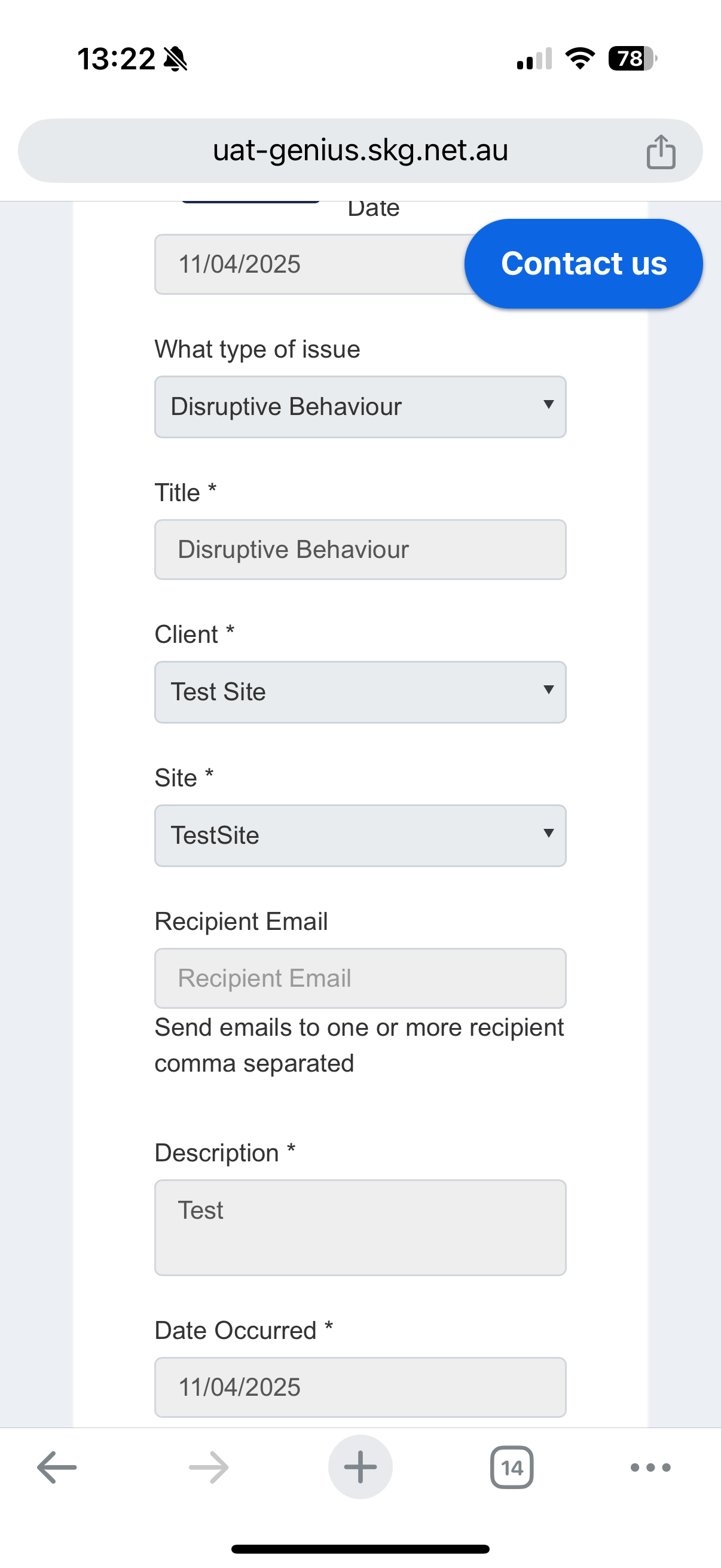
Task: Go back with the browser back arrow
Action: click(x=57, y=1467)
